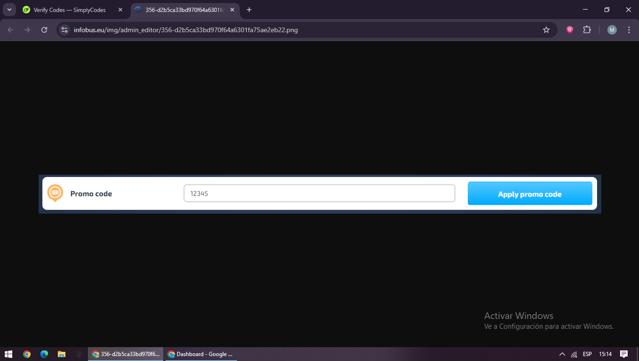Viewport: 639px width, 361px height.
Task: Go forward to the next page
Action: point(27,30)
